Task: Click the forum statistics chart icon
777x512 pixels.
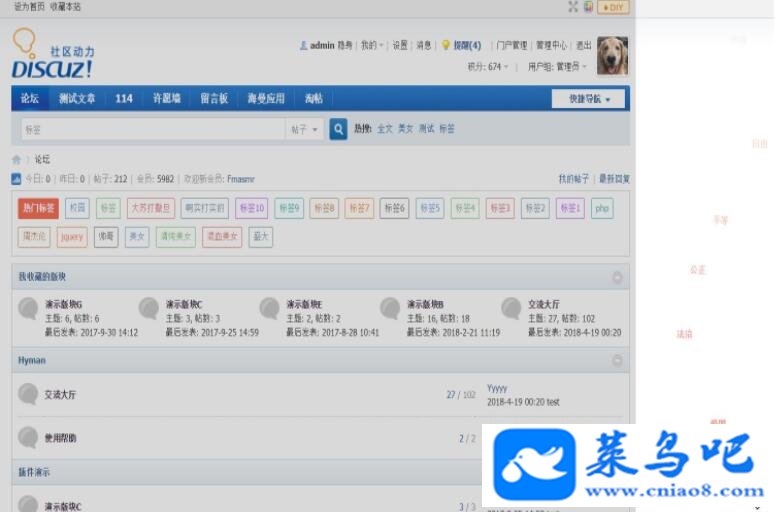Action: pyautogui.click(x=16, y=179)
